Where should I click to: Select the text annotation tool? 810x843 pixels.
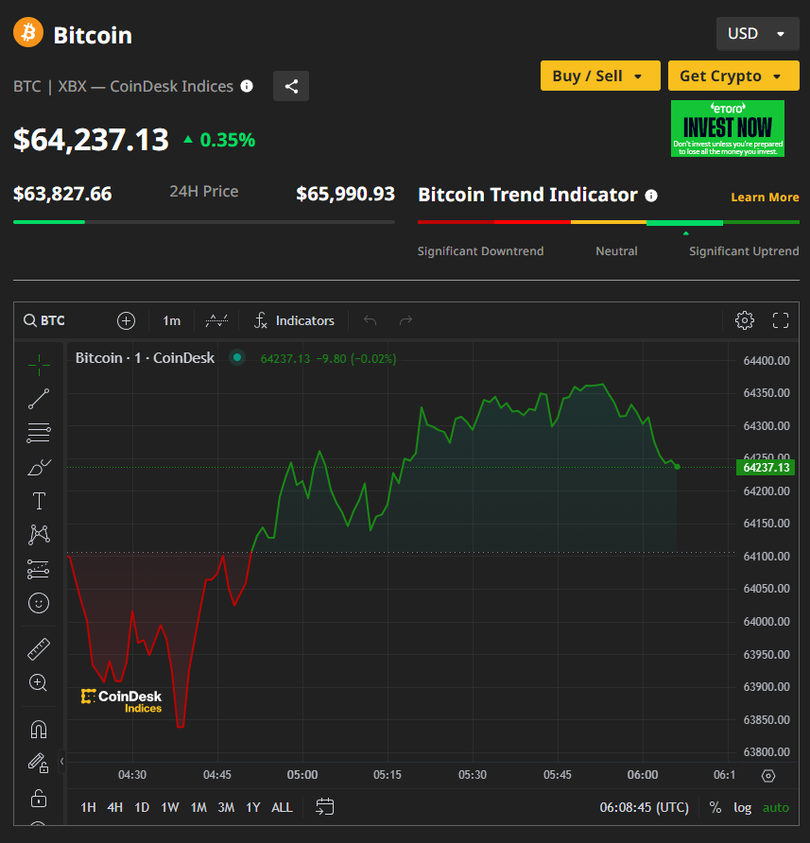(x=39, y=501)
